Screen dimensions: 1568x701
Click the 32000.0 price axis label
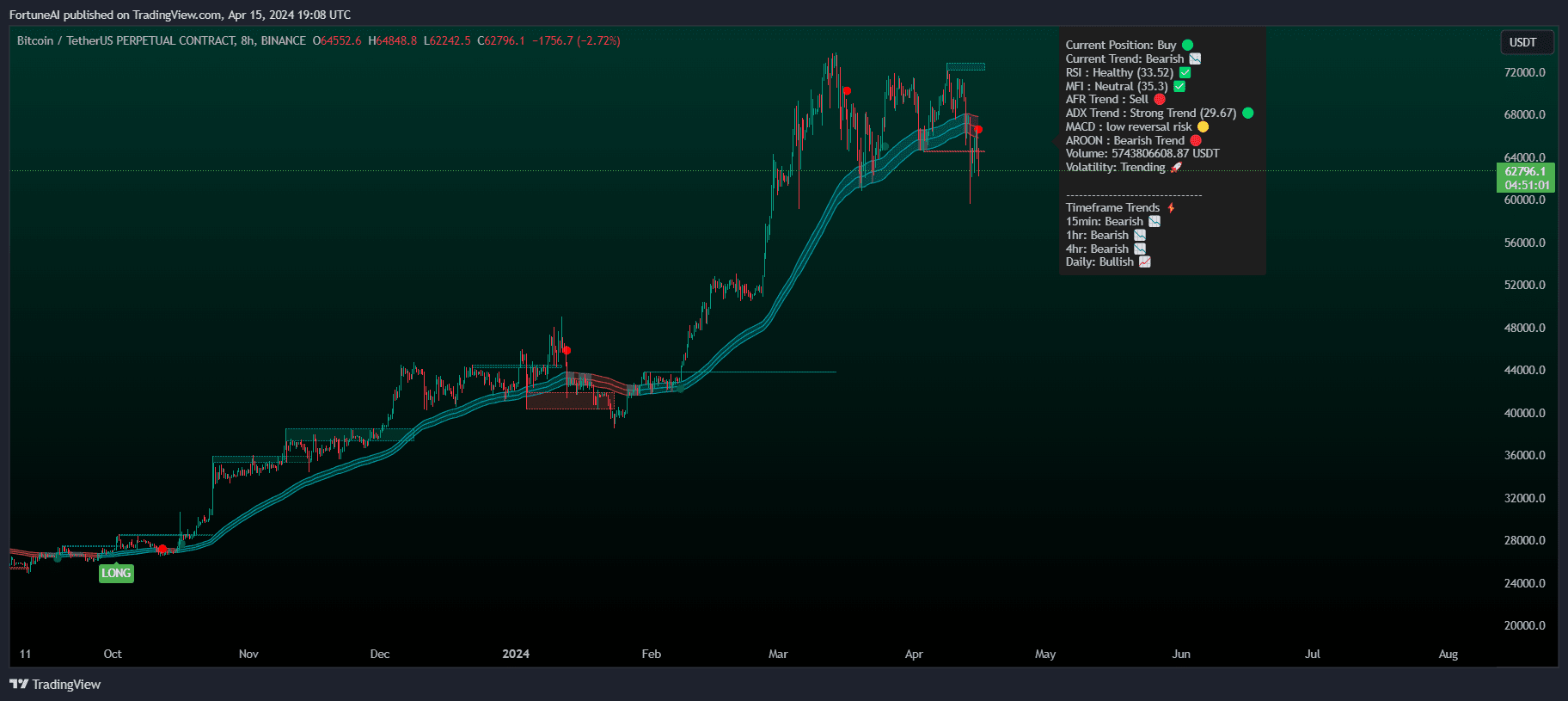1525,498
